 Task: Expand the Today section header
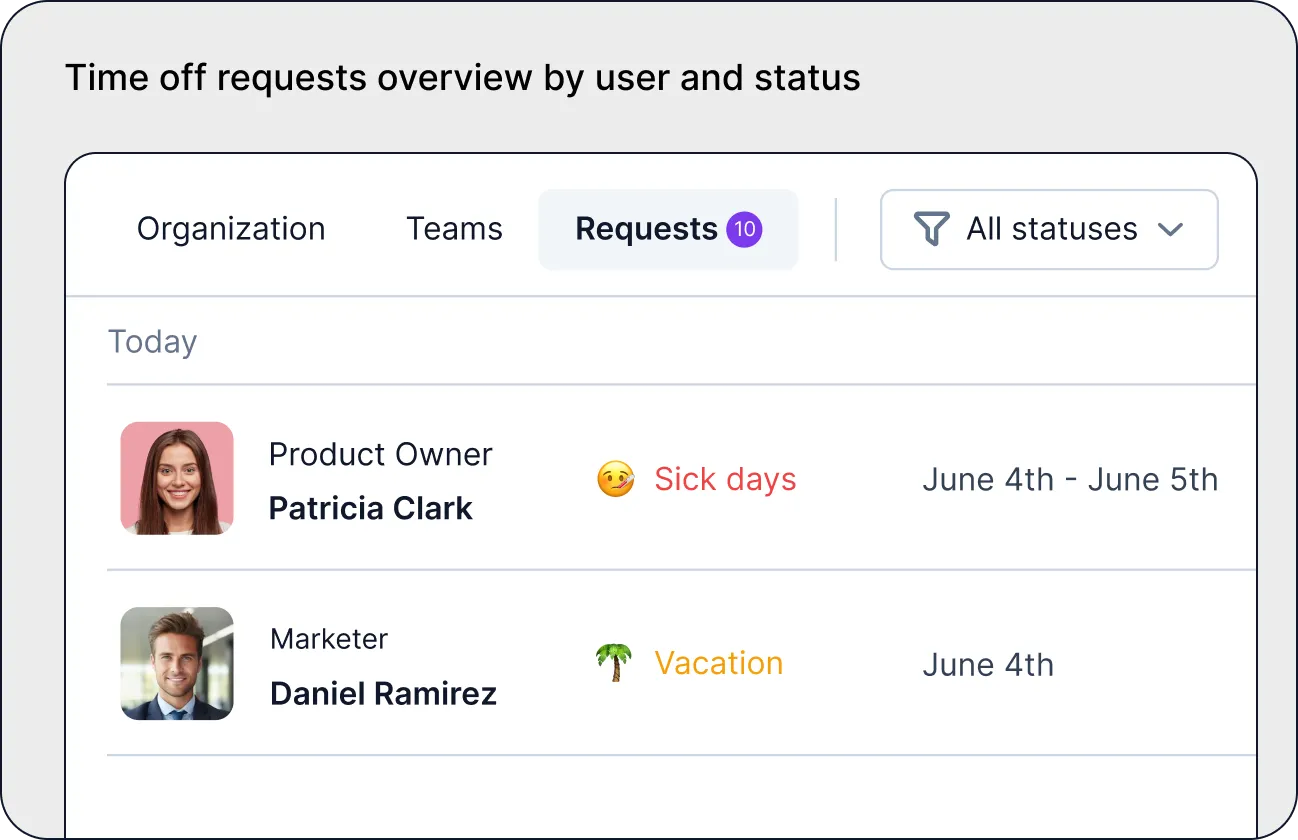pos(152,341)
